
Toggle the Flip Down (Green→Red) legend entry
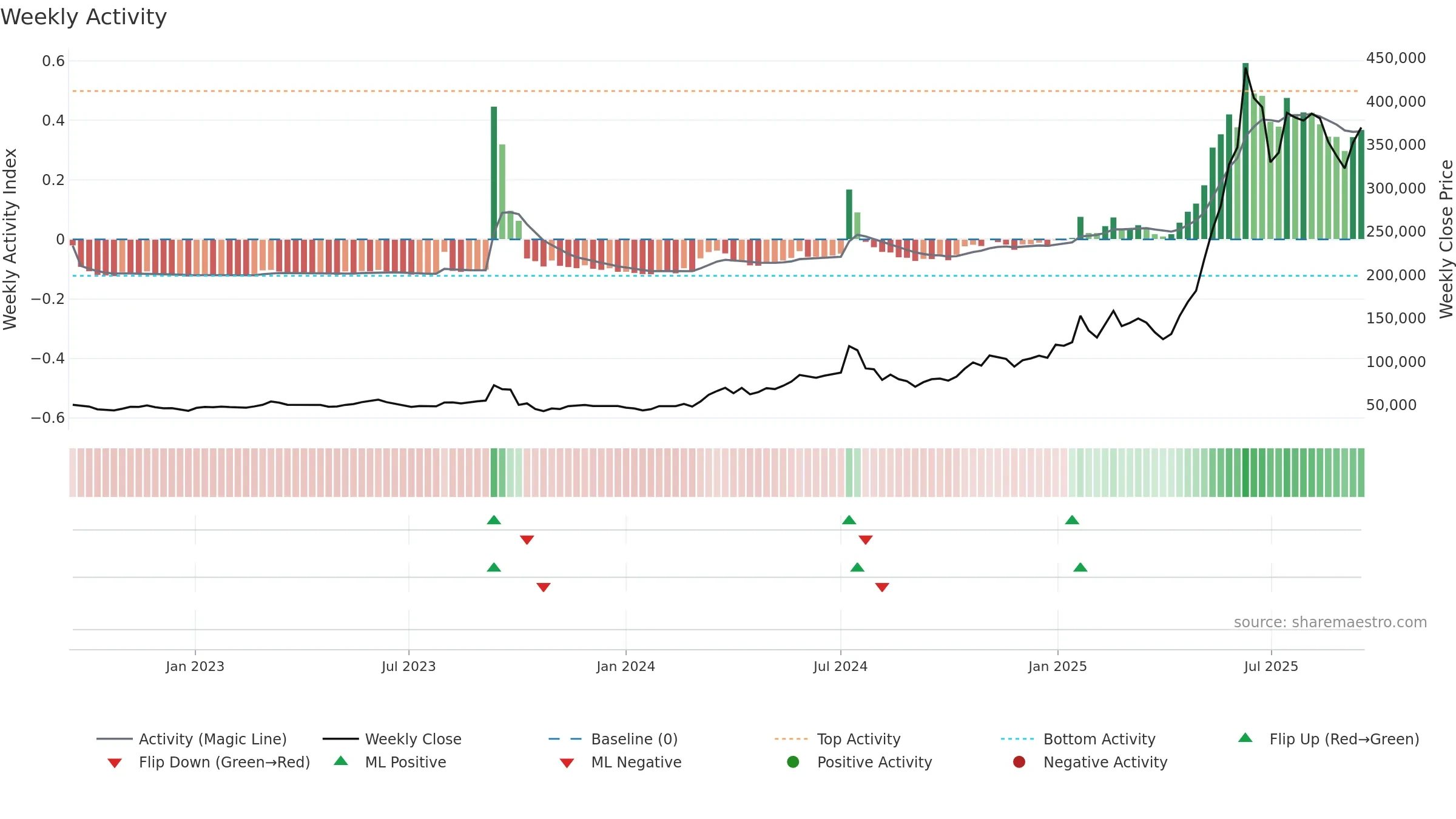coord(208,762)
